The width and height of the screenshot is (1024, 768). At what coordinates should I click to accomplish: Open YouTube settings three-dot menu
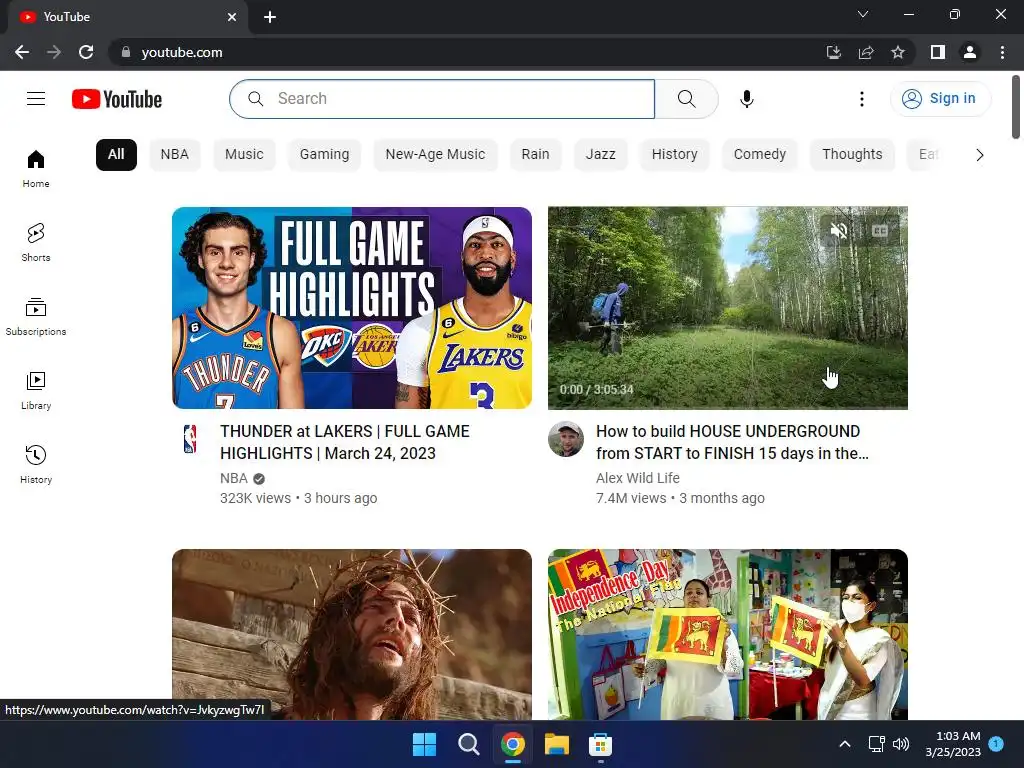861,99
